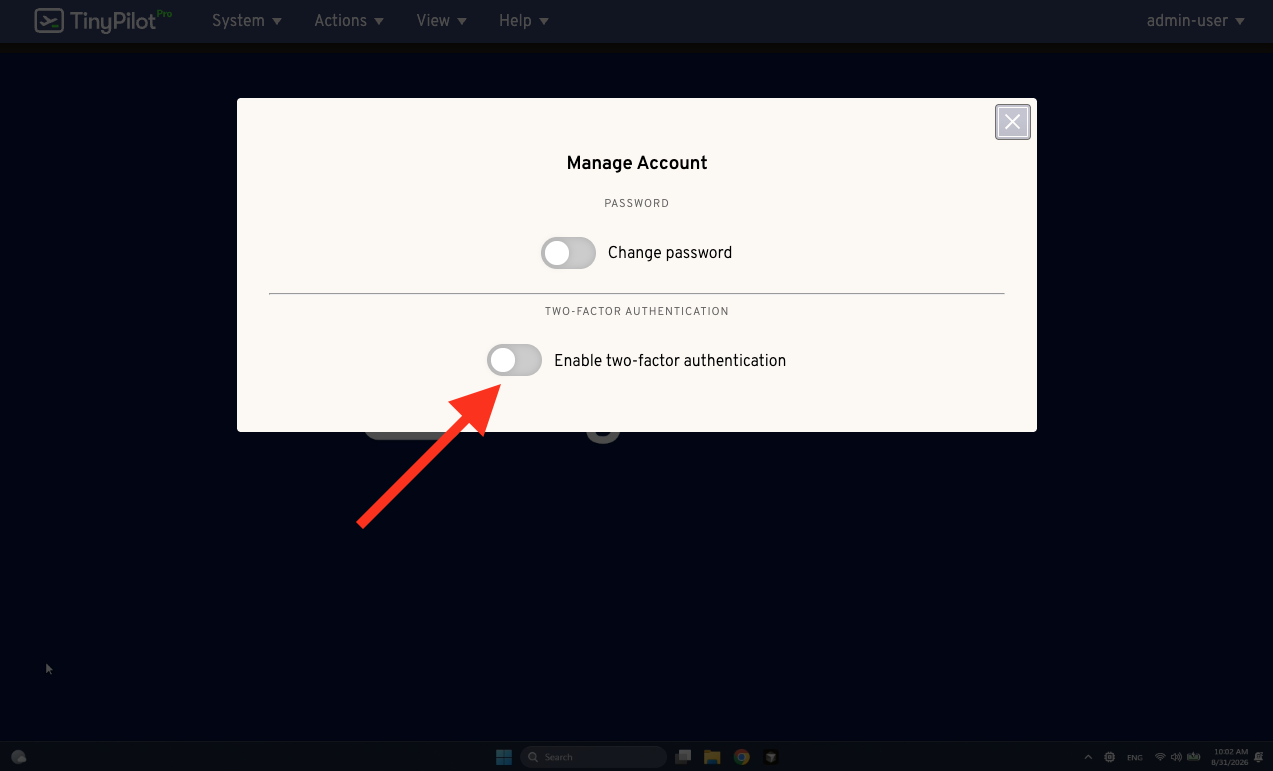Screen dimensions: 1273x771
Task: Open the admin-user account dropdown
Action: coord(1195,20)
